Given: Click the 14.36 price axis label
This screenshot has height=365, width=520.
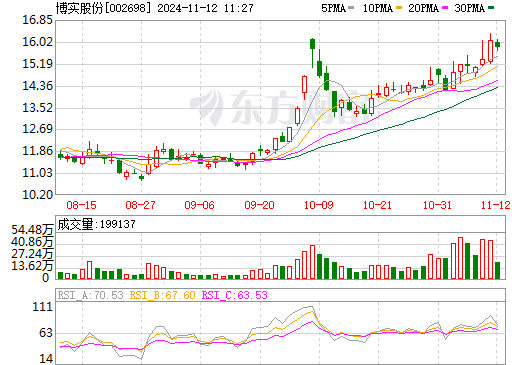Looking at the screenshot, I should coord(37,86).
